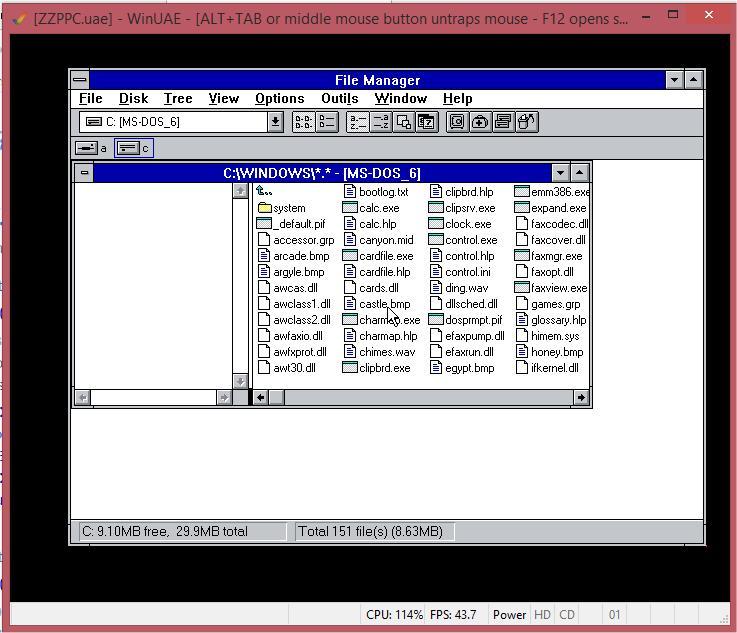Click the all file details view icon
Viewport: 737px width, 633px height.
[x=327, y=122]
